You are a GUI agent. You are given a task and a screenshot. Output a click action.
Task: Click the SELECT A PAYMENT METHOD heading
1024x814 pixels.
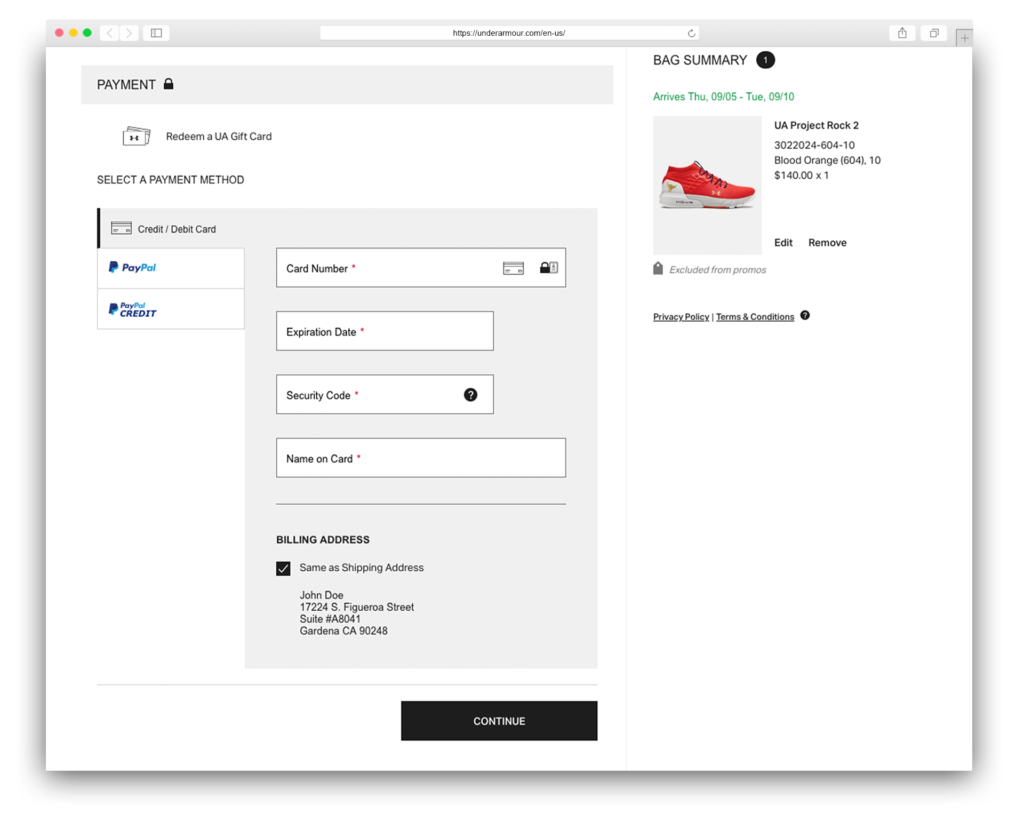pyautogui.click(x=170, y=180)
